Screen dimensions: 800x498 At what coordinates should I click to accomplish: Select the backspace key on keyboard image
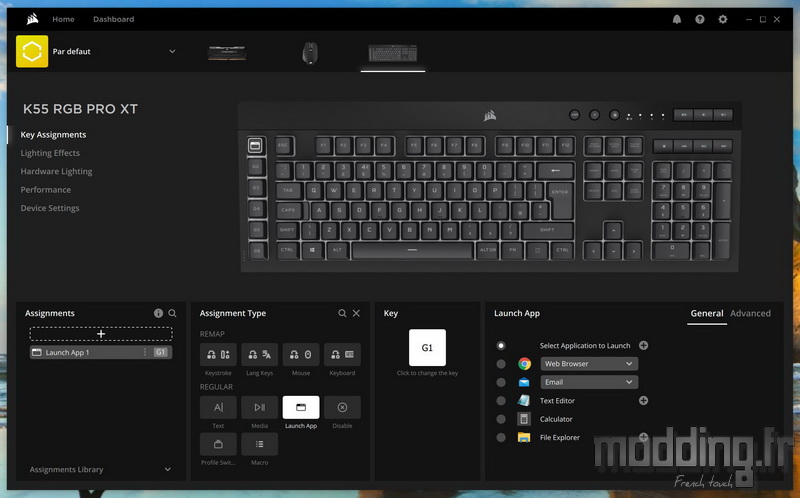pos(556,170)
